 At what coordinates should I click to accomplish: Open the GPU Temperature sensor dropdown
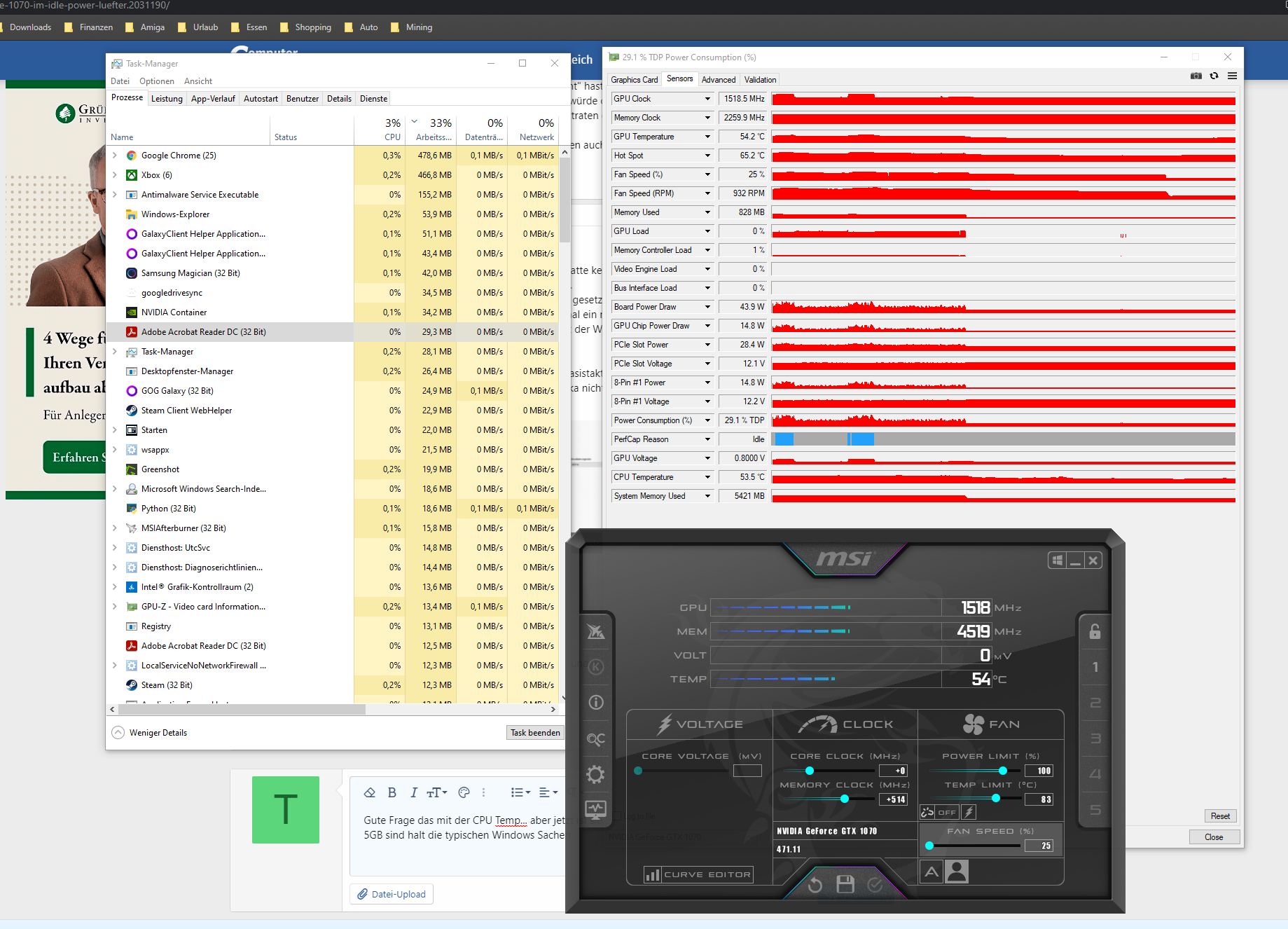[707, 137]
